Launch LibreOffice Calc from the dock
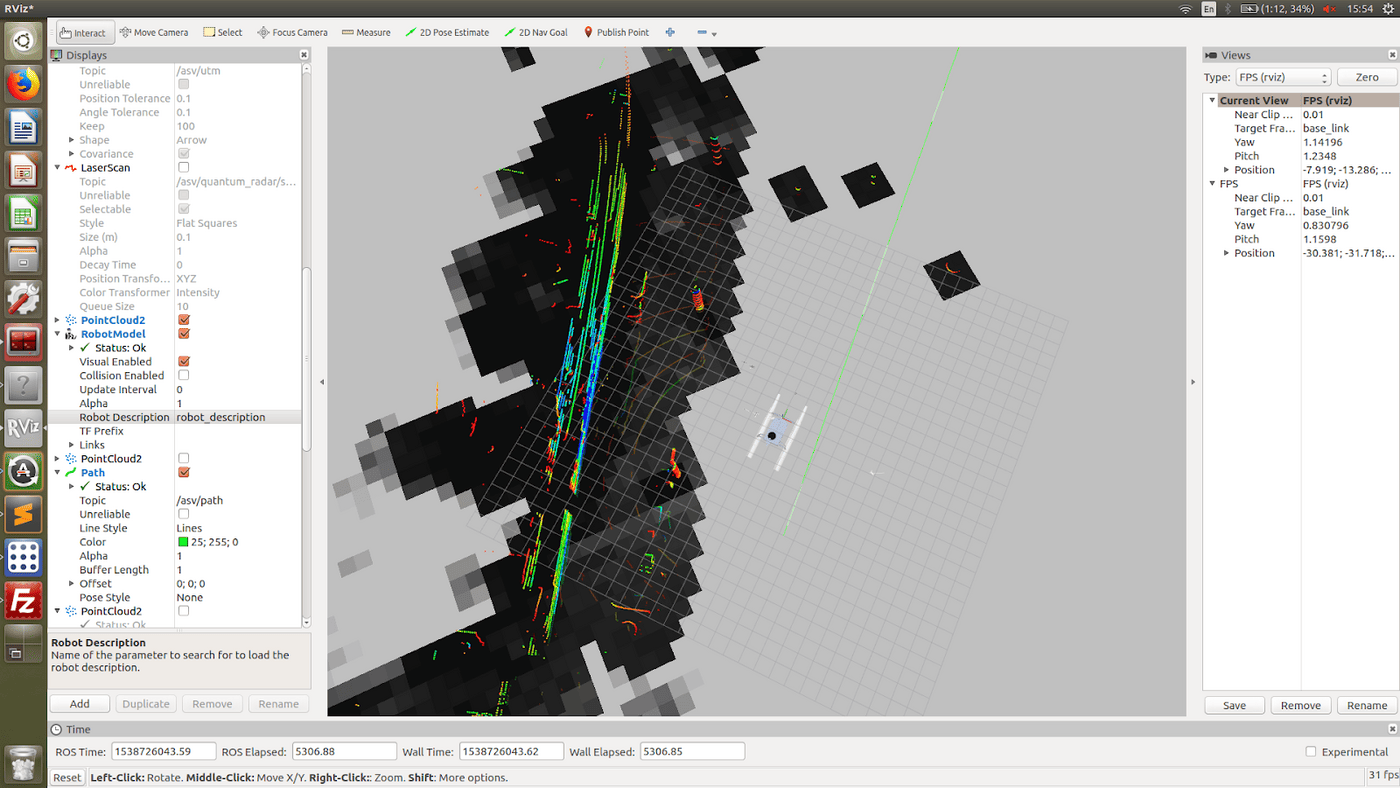The image size is (1400, 788). click(23, 213)
